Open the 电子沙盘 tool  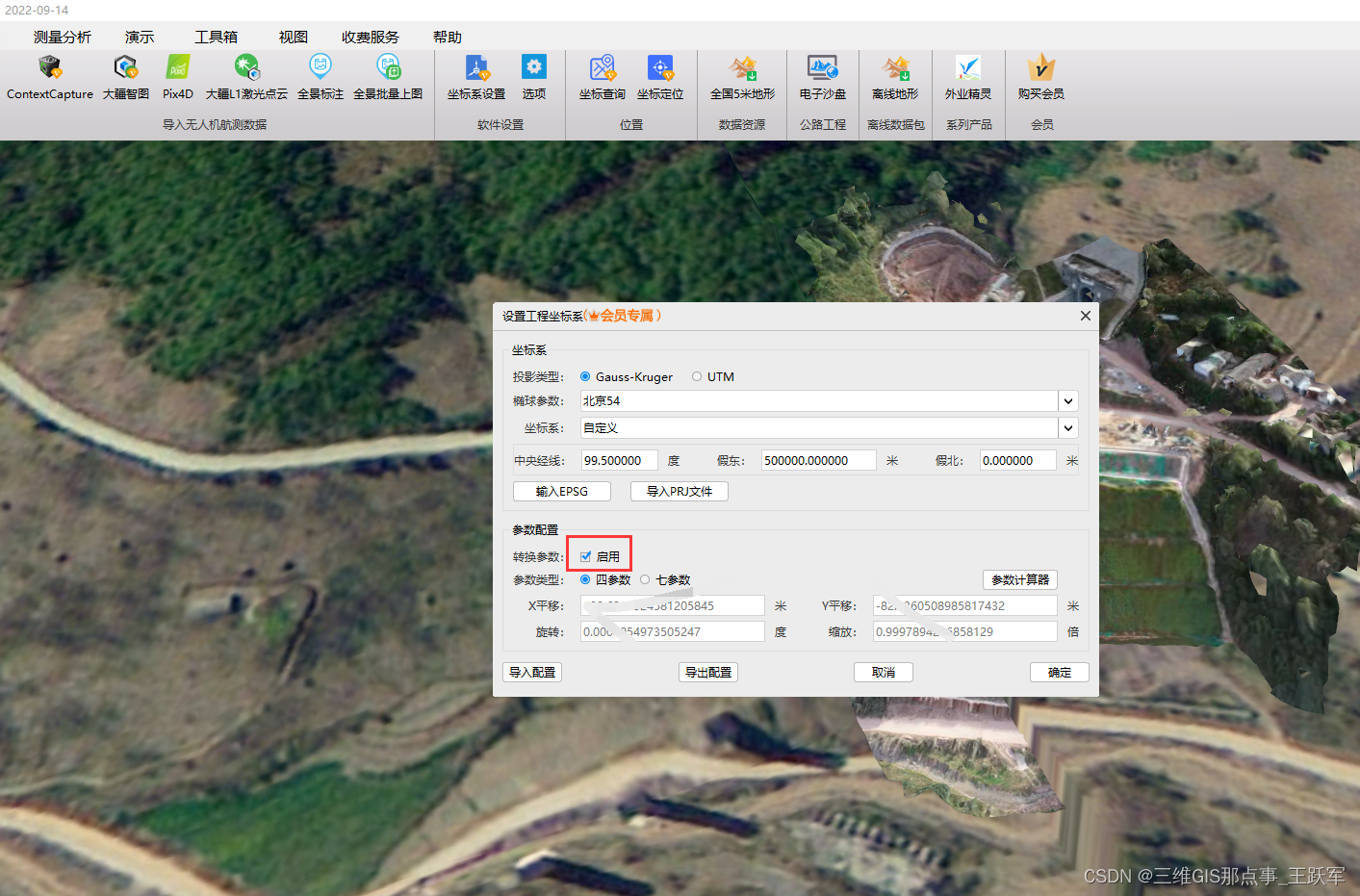(x=823, y=77)
